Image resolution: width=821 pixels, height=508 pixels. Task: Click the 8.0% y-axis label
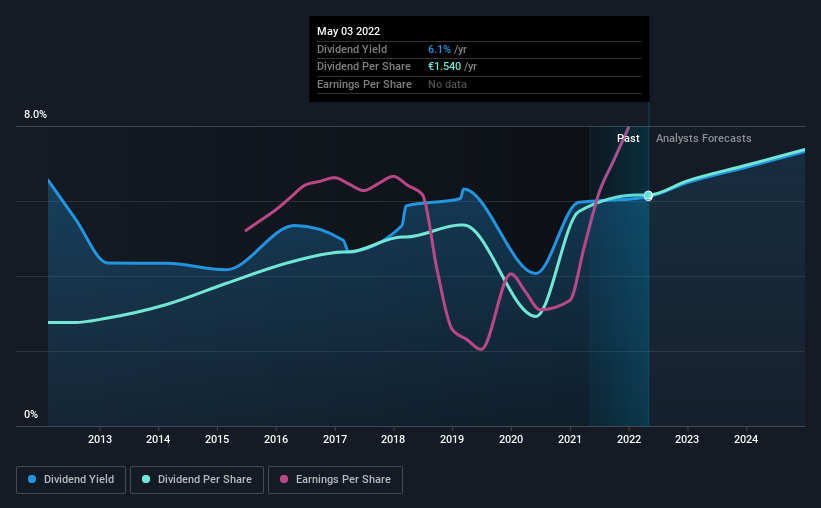click(x=35, y=114)
